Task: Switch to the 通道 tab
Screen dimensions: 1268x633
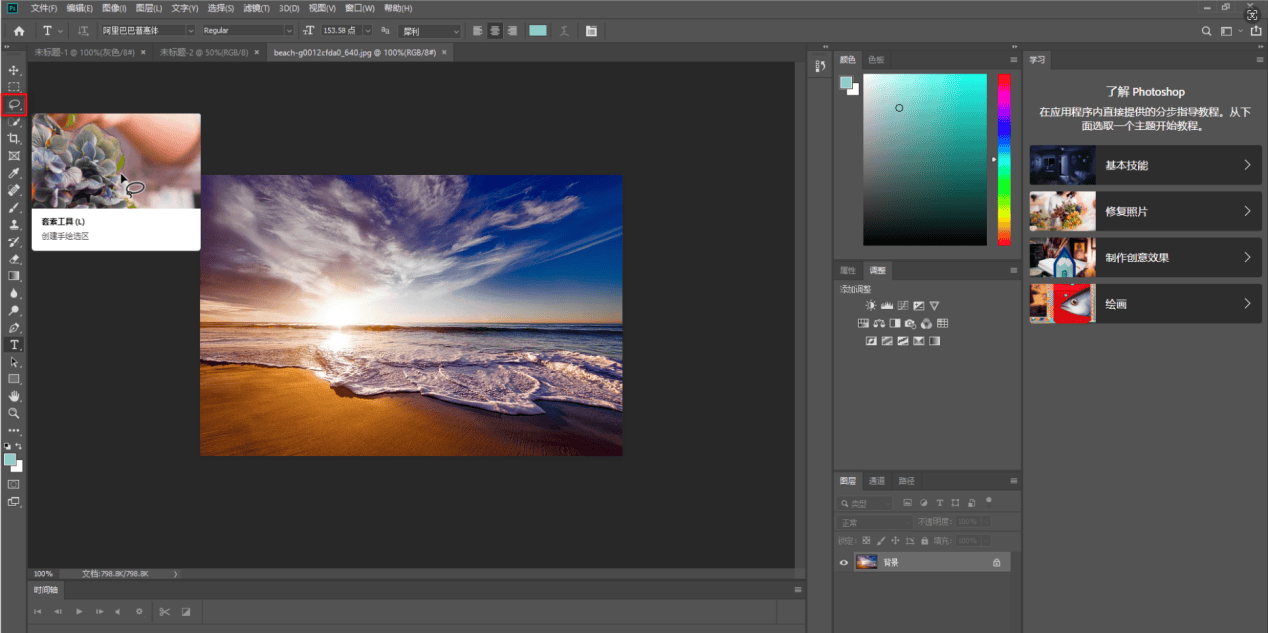Action: tap(877, 481)
